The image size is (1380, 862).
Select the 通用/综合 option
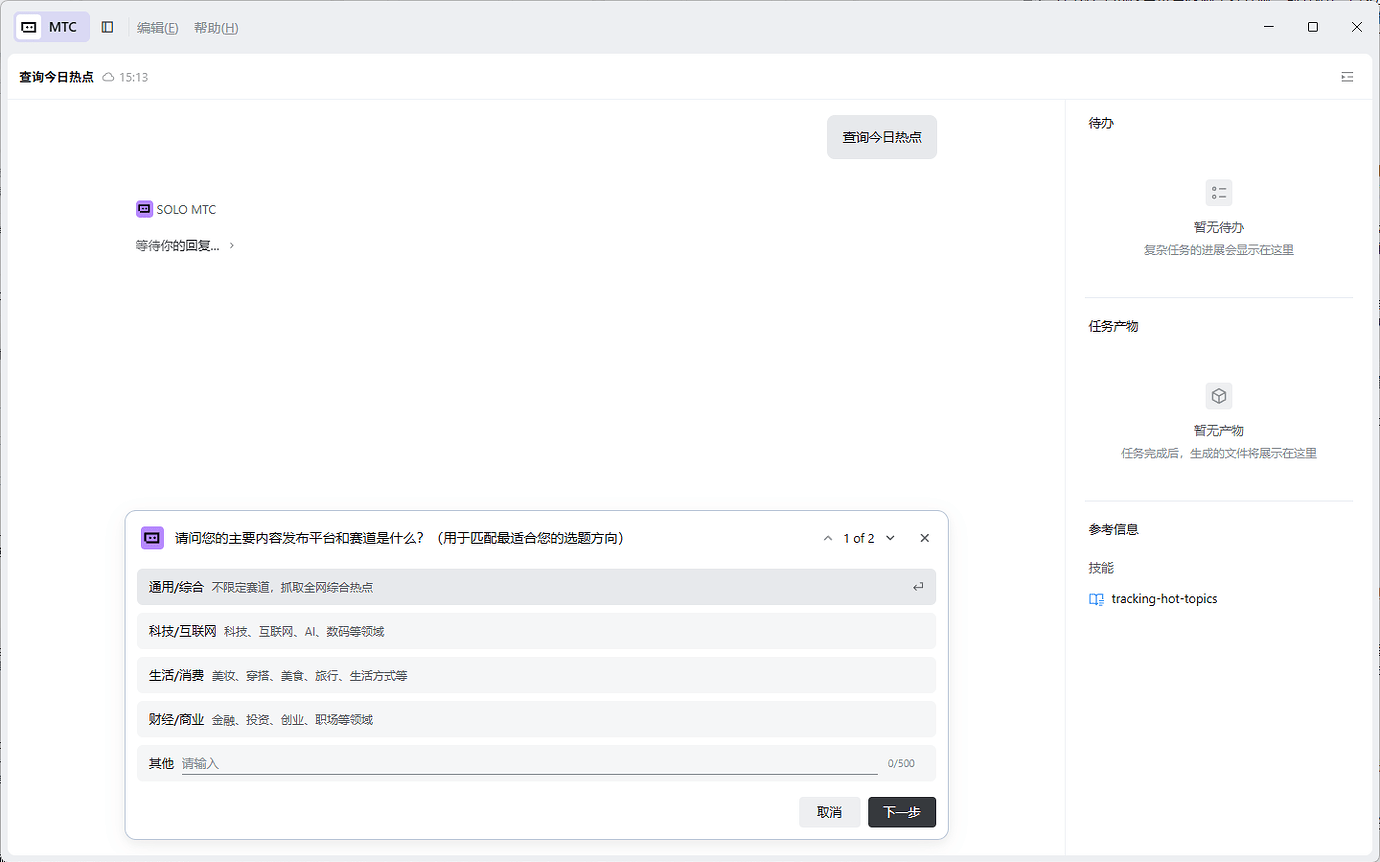click(x=536, y=587)
